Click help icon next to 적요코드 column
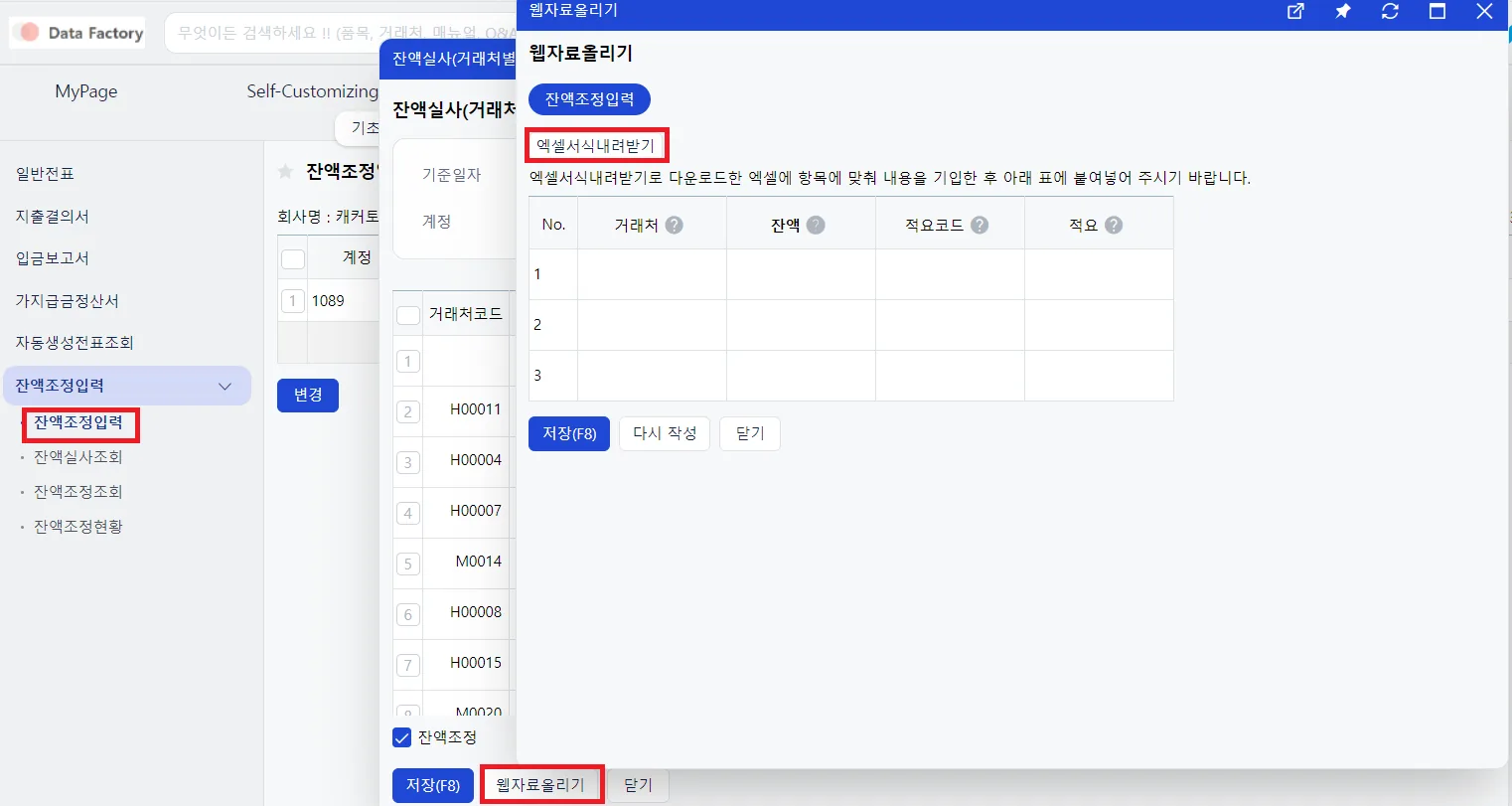The image size is (1512, 806). [980, 225]
